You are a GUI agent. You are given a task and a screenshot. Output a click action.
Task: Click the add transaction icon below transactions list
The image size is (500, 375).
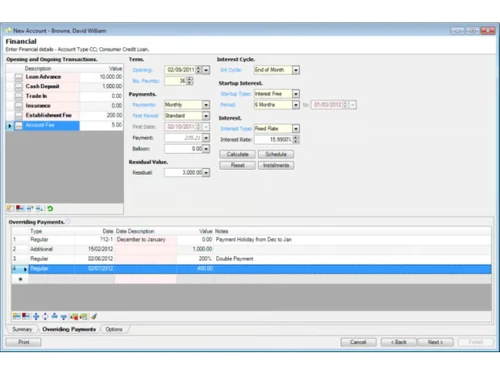point(10,209)
